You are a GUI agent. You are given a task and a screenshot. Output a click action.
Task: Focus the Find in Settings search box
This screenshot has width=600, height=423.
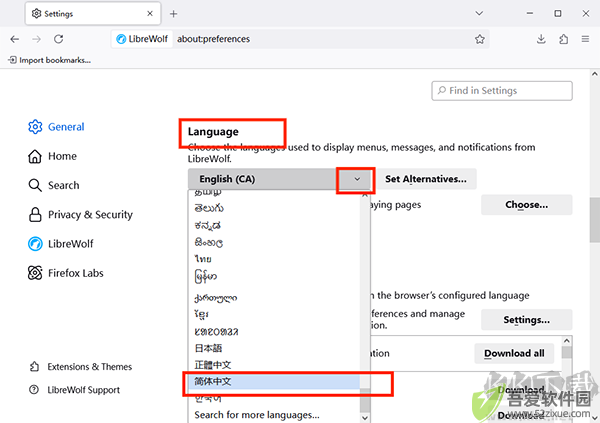pyautogui.click(x=502, y=91)
